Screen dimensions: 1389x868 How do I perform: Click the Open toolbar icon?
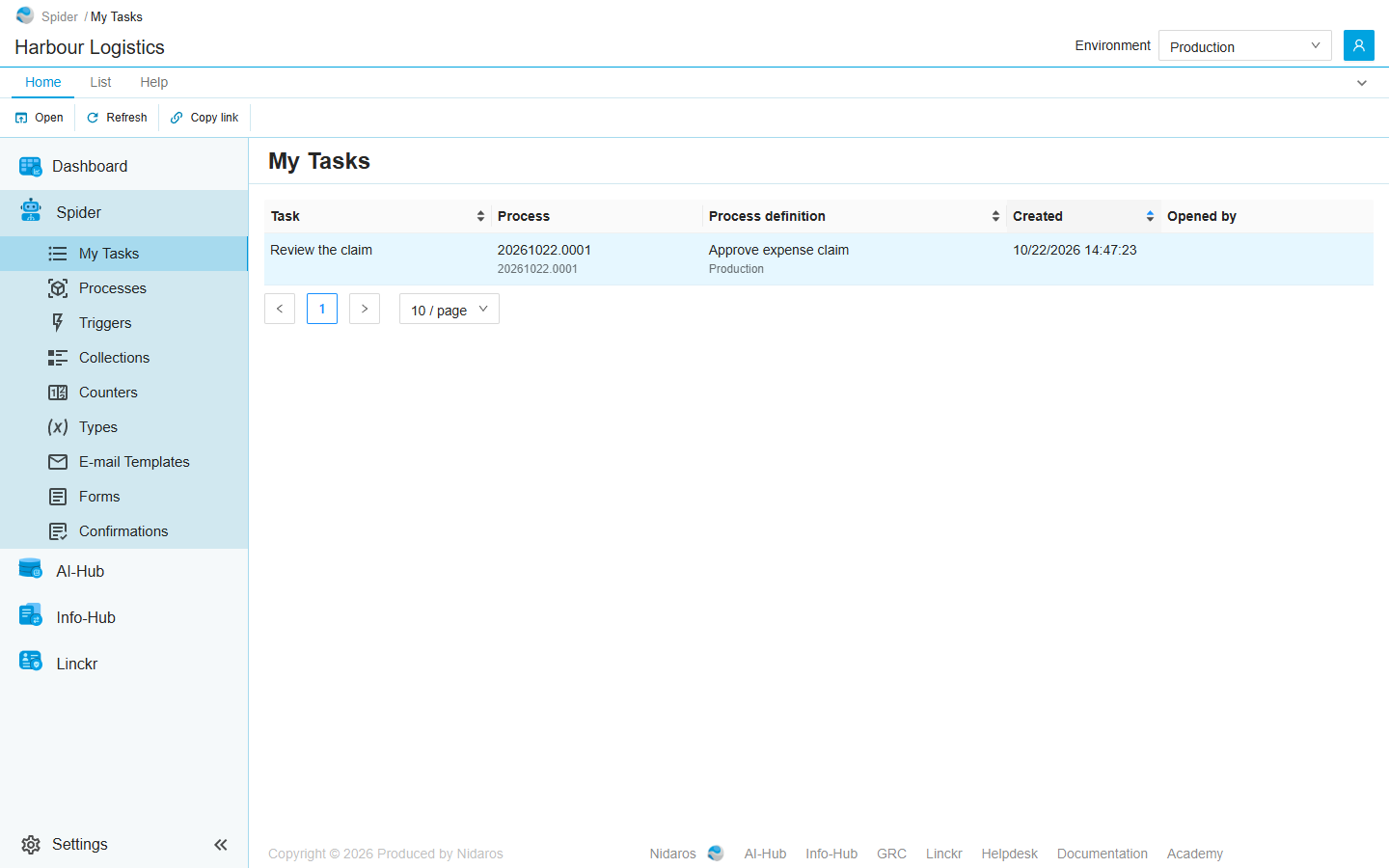[21, 118]
